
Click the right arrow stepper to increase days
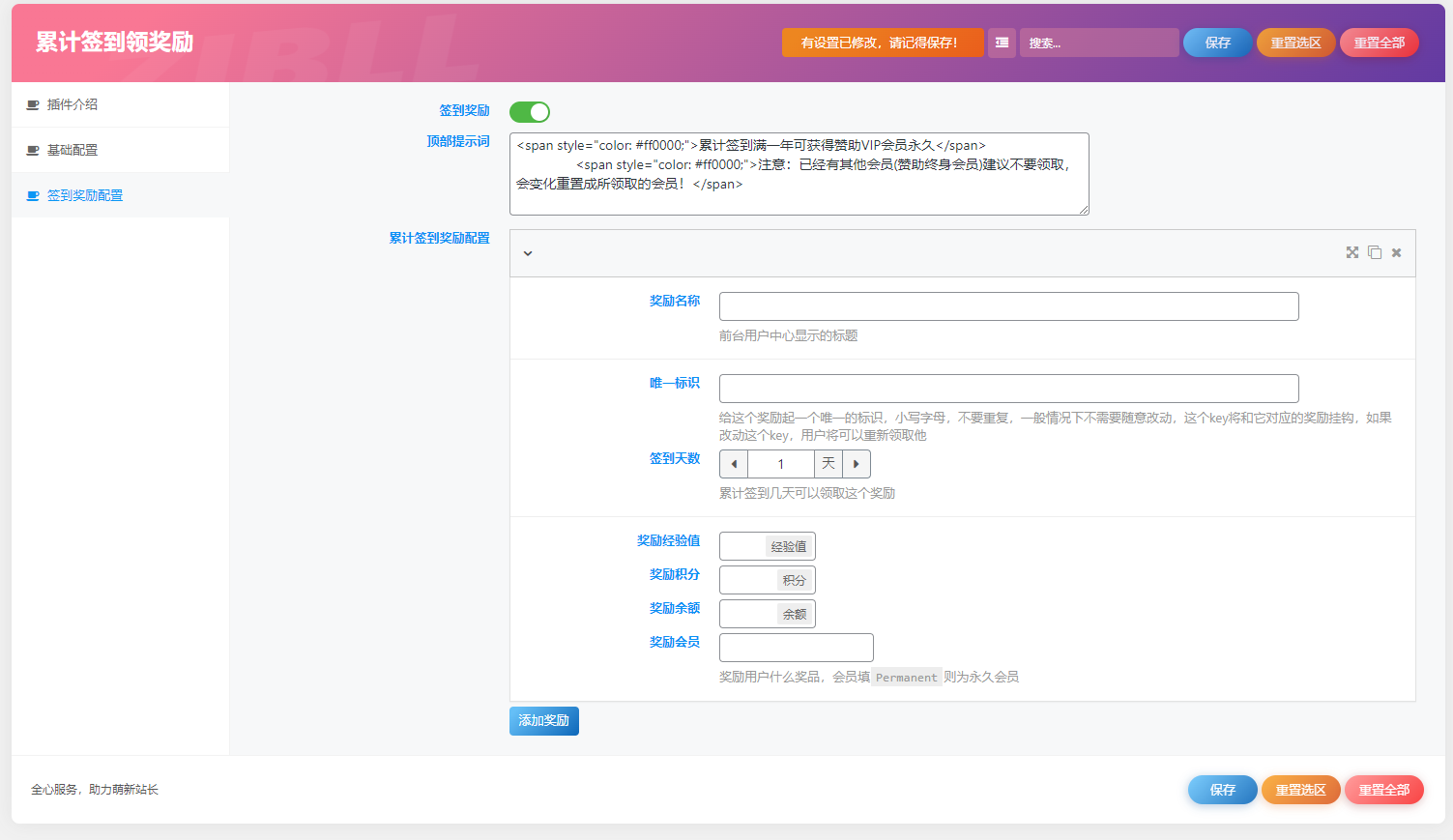[856, 464]
